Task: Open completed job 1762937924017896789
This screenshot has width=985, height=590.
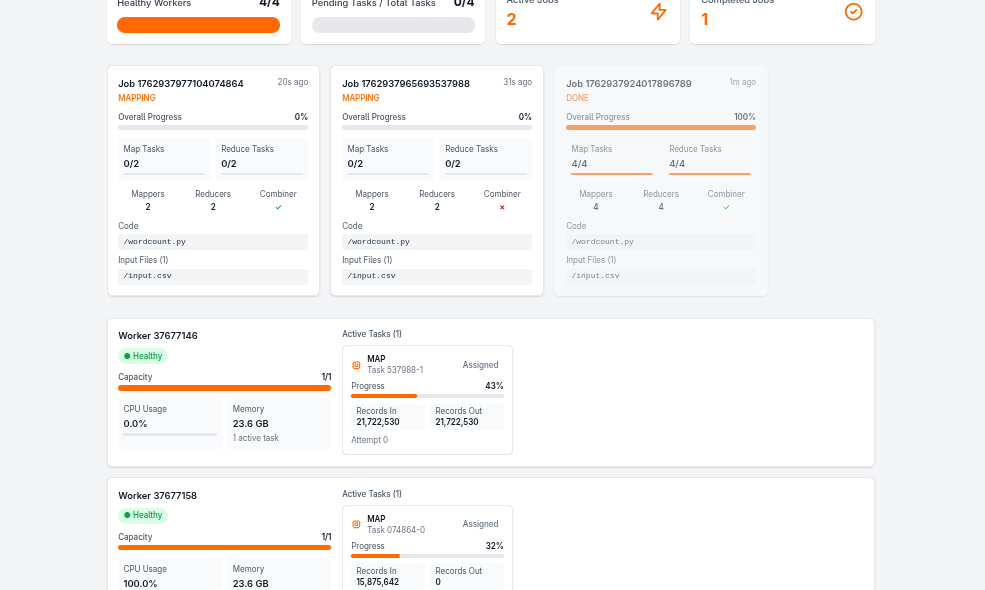Action: coord(629,84)
